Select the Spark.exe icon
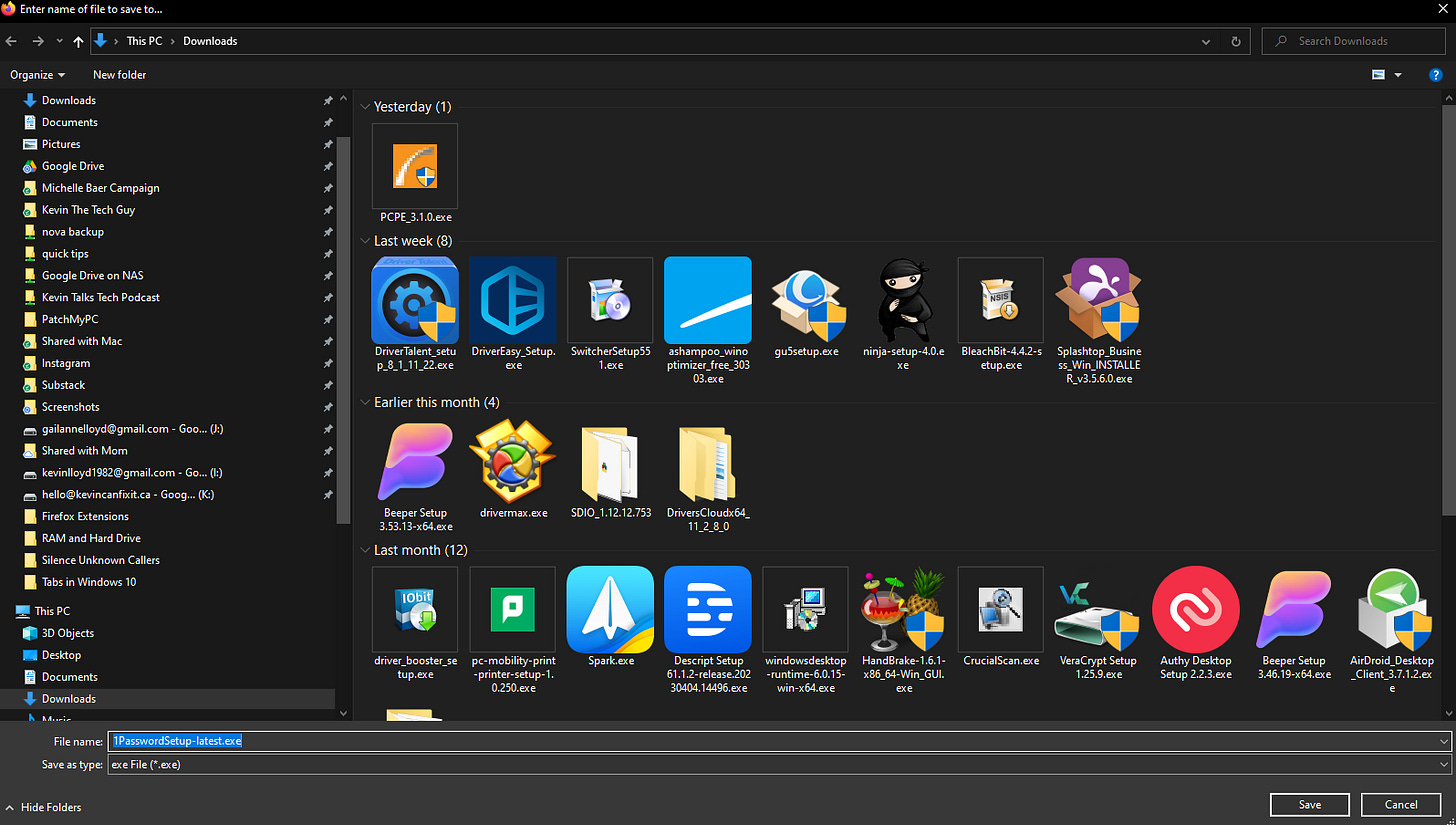This screenshot has height=825, width=1456. click(x=610, y=610)
